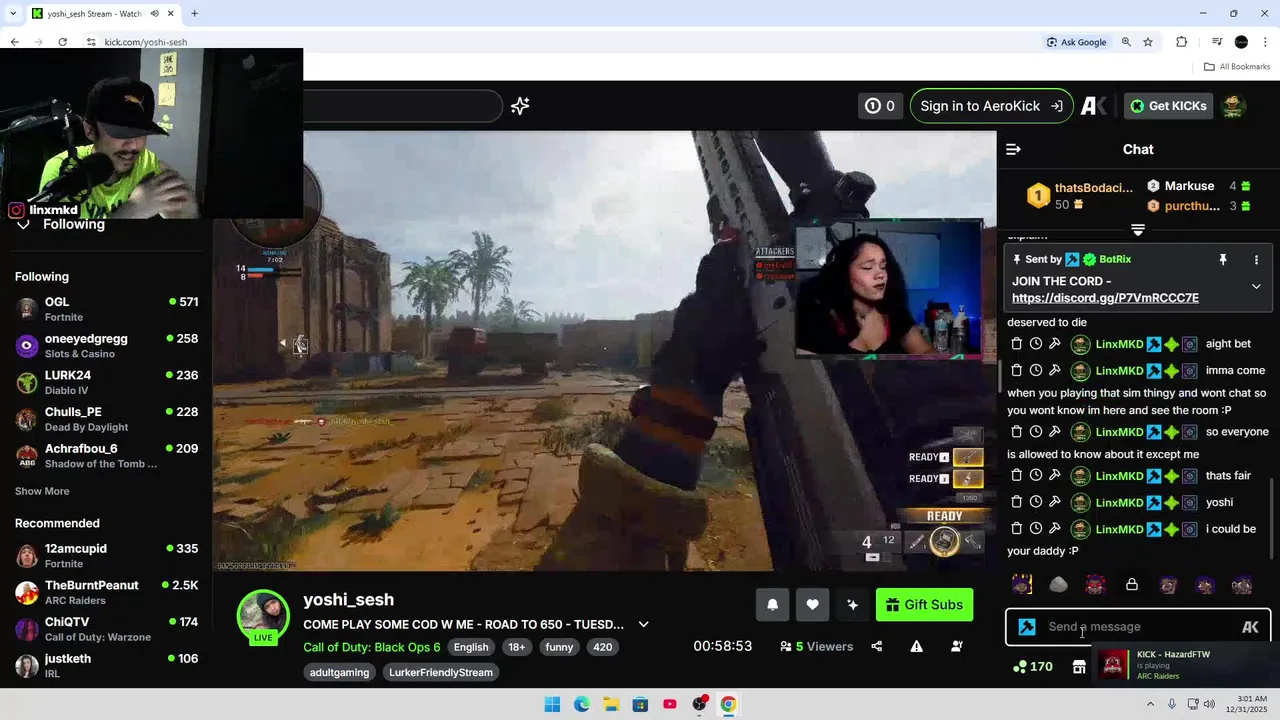Open yoshi_sesh live avatar
The image size is (1280, 720).
pyautogui.click(x=263, y=615)
